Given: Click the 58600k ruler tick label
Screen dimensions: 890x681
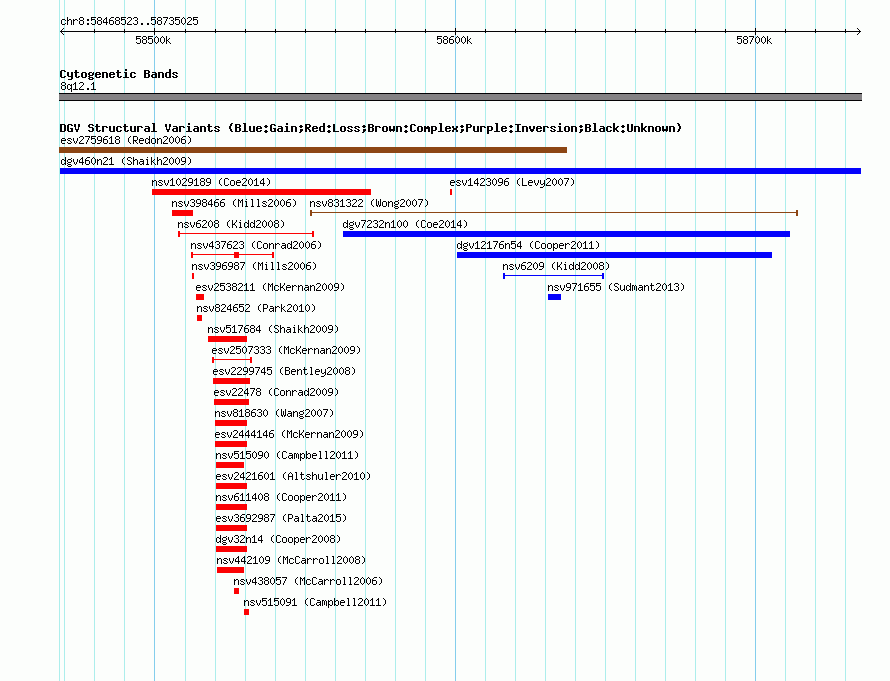Looking at the screenshot, I should tap(454, 40).
